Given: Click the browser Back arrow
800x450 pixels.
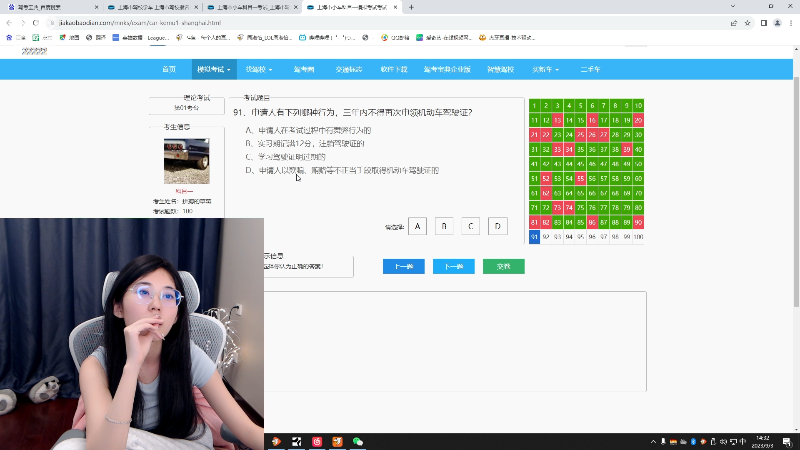Looking at the screenshot, I should (9, 23).
